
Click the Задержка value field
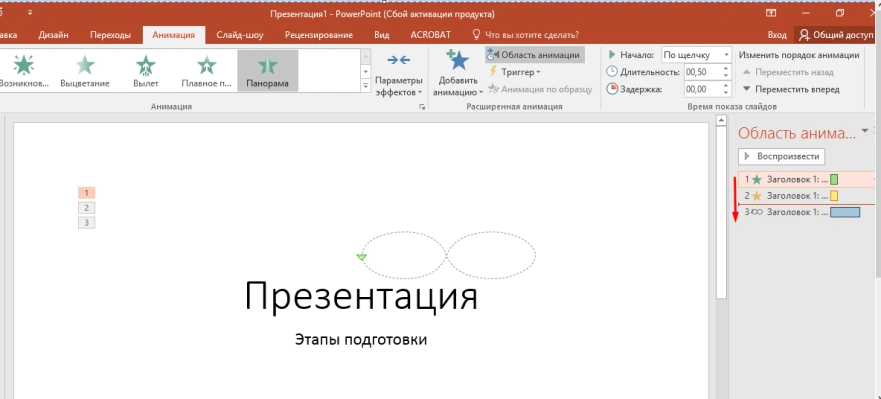[702, 89]
